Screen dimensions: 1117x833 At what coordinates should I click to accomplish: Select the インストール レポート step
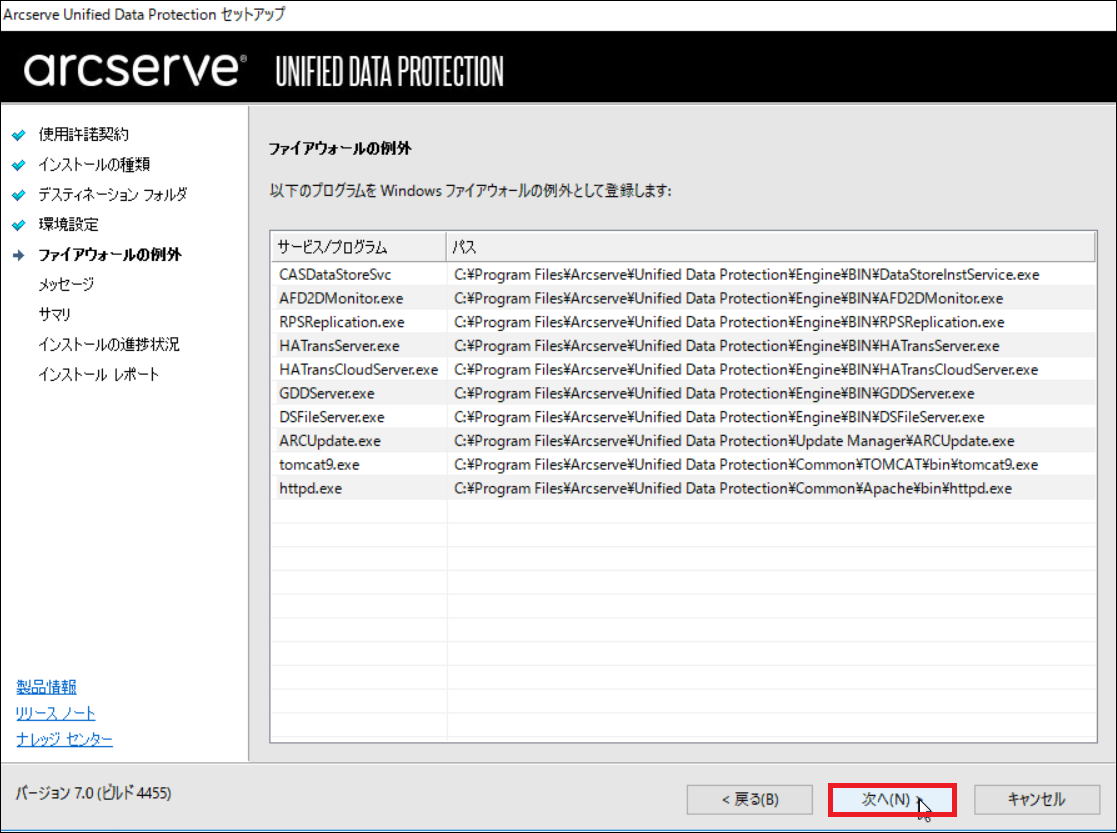98,374
